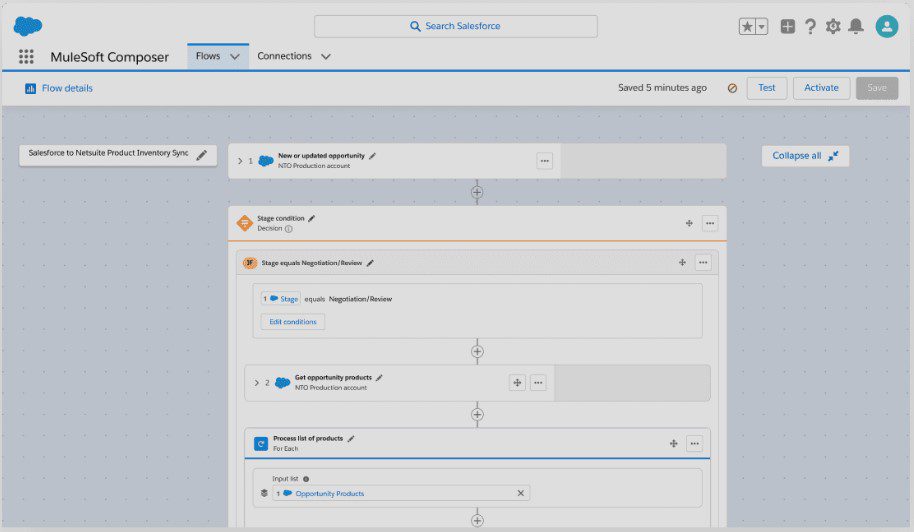The height and width of the screenshot is (532, 914).
Task: Open more options for the IF branch
Action: 703,263
